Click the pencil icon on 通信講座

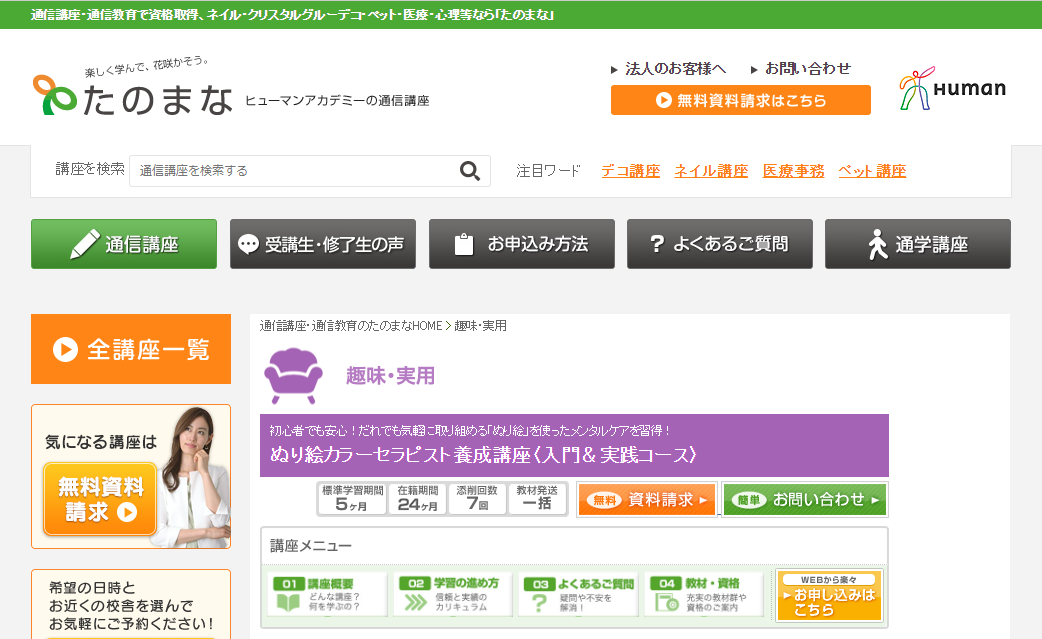85,244
